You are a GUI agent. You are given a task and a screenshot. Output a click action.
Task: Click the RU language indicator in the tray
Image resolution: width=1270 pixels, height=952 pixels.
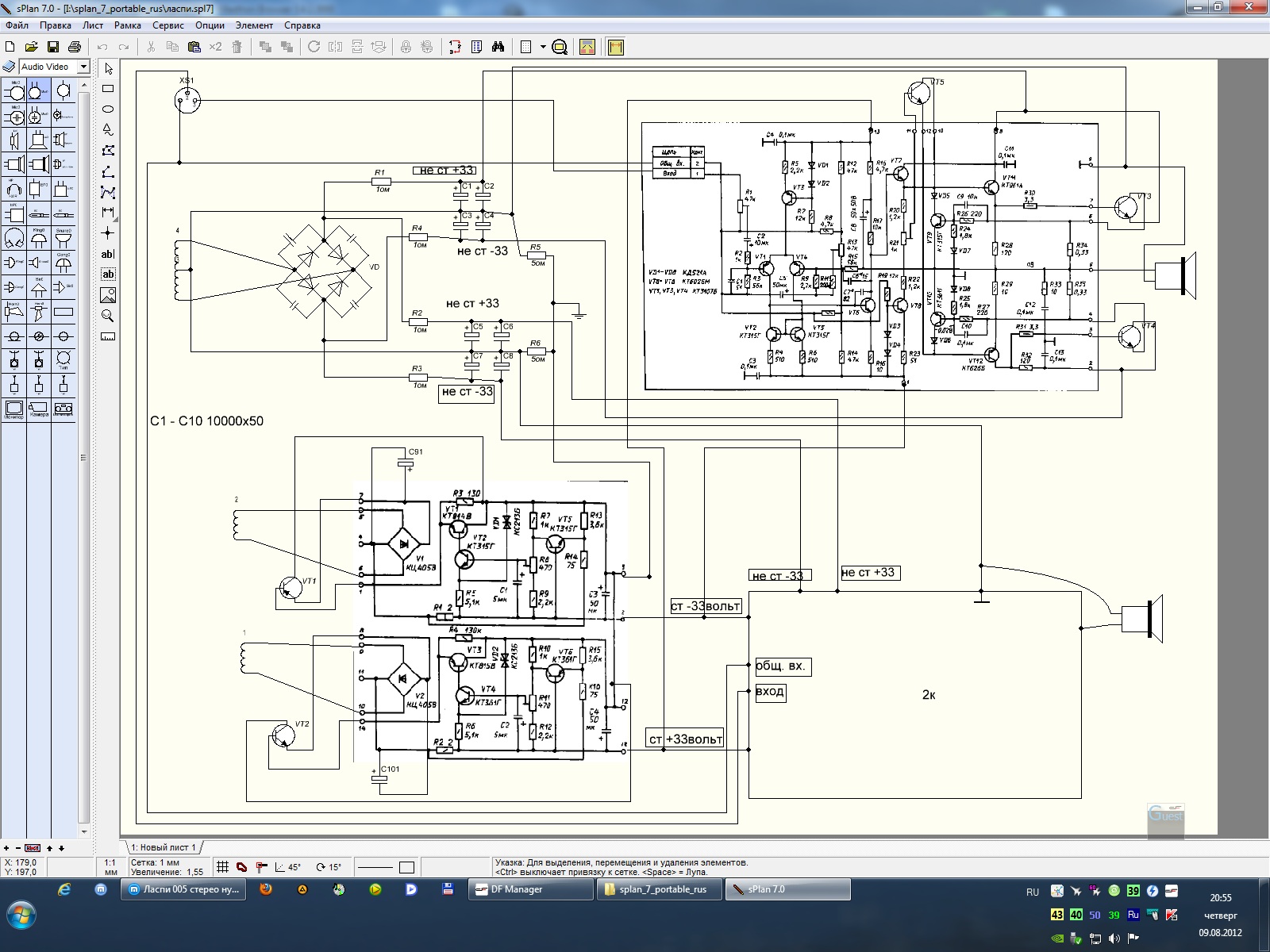[1033, 892]
